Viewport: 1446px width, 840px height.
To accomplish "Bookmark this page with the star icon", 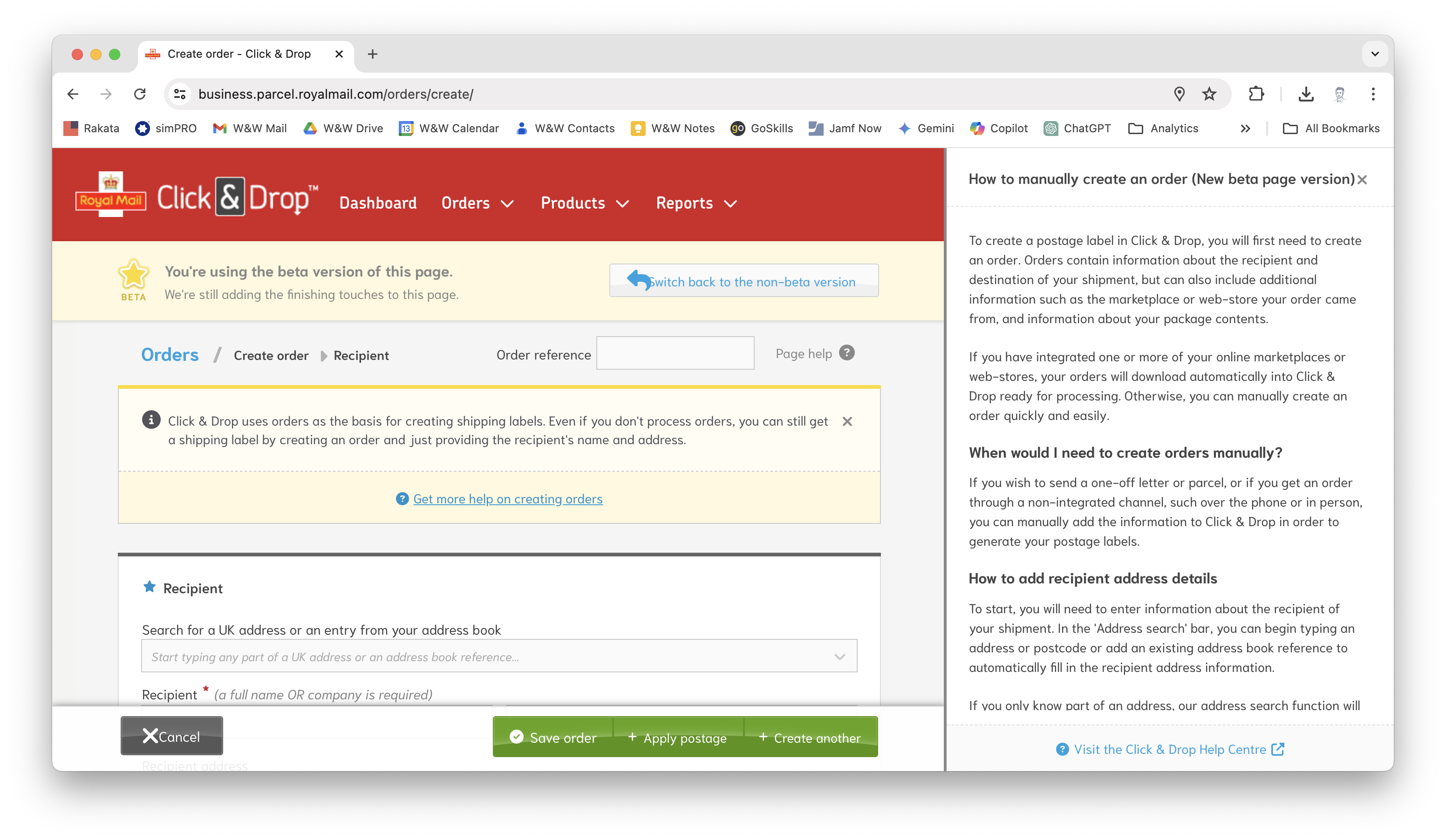I will 1209,94.
